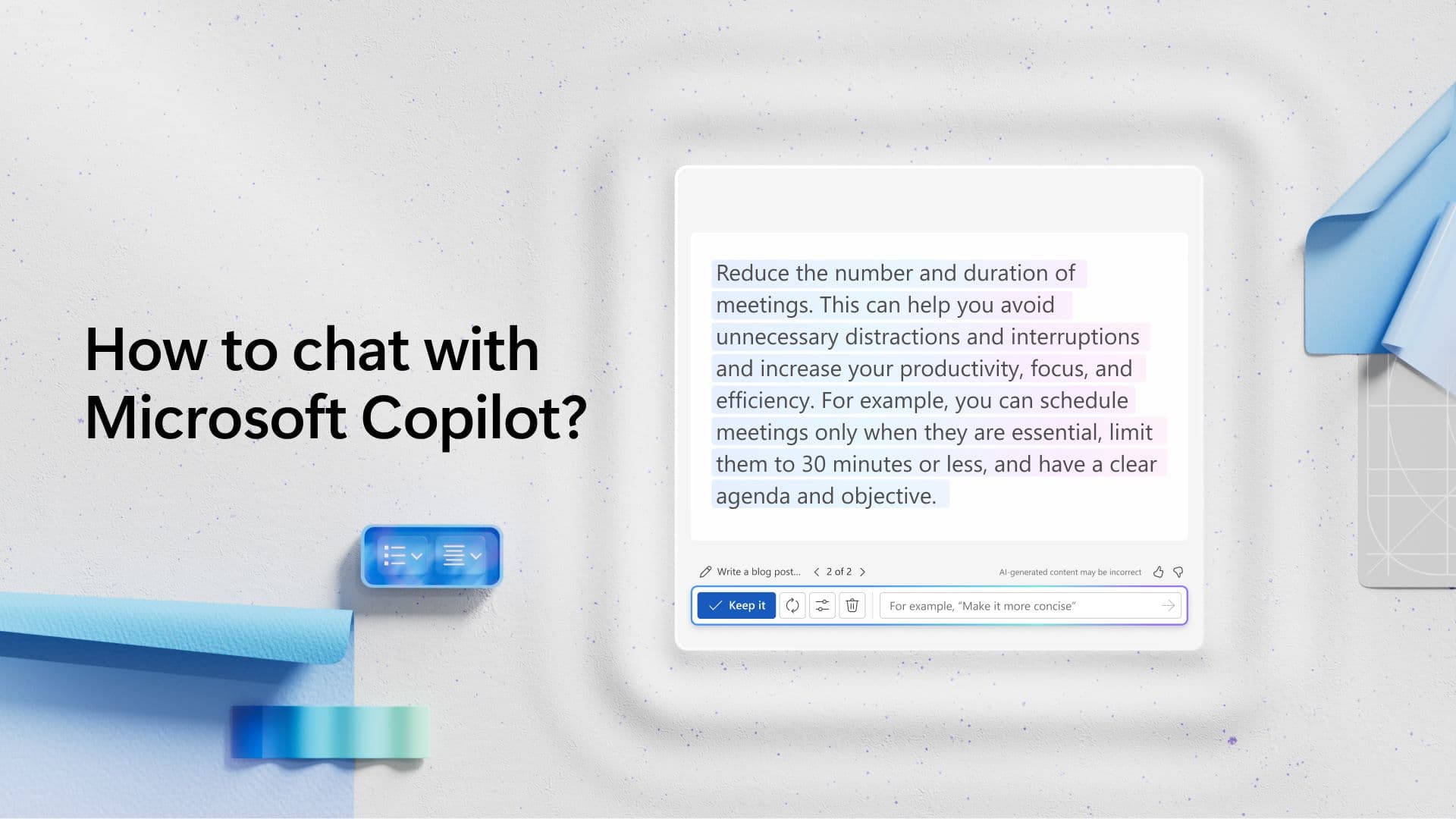Viewport: 1456px width, 819px height.
Task: Click the Keep it button
Action: [x=737, y=605]
